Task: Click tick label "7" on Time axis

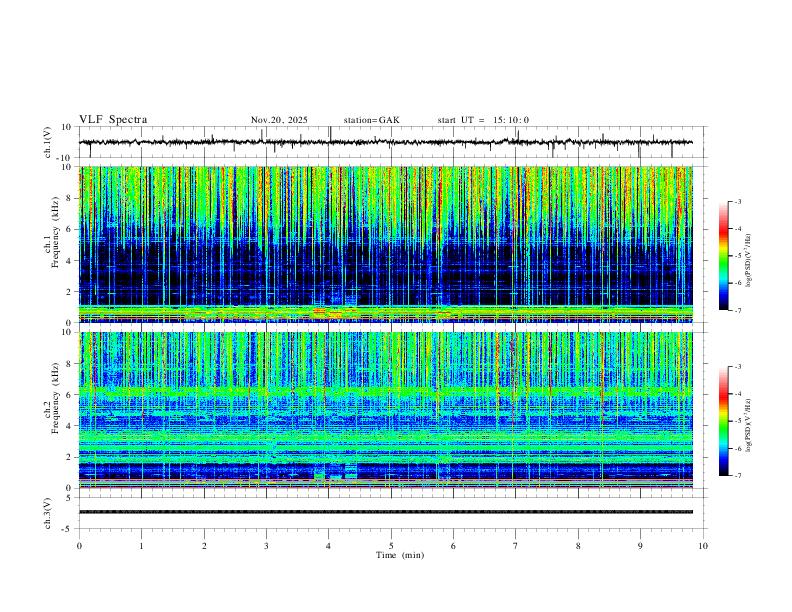Action: 516,546
